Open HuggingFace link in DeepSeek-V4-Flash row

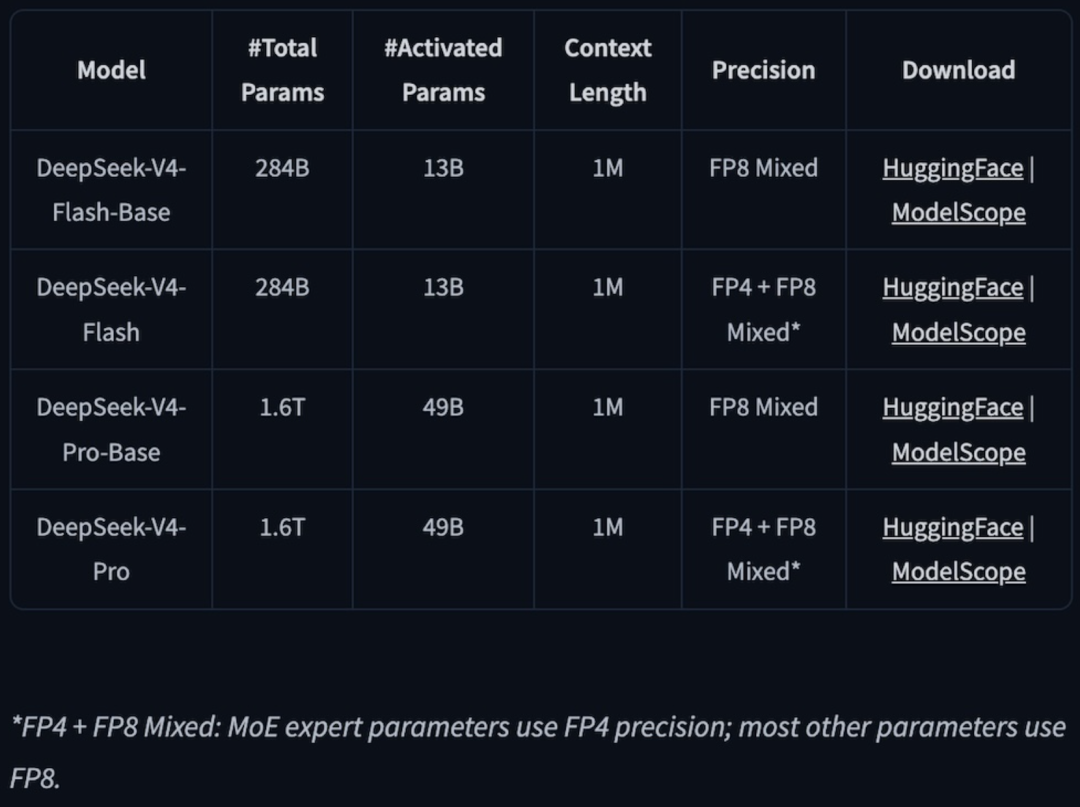[952, 288]
